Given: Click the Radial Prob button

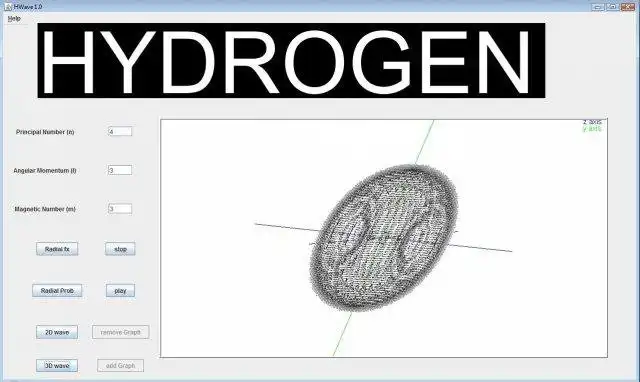Looking at the screenshot, I should click(x=57, y=291).
